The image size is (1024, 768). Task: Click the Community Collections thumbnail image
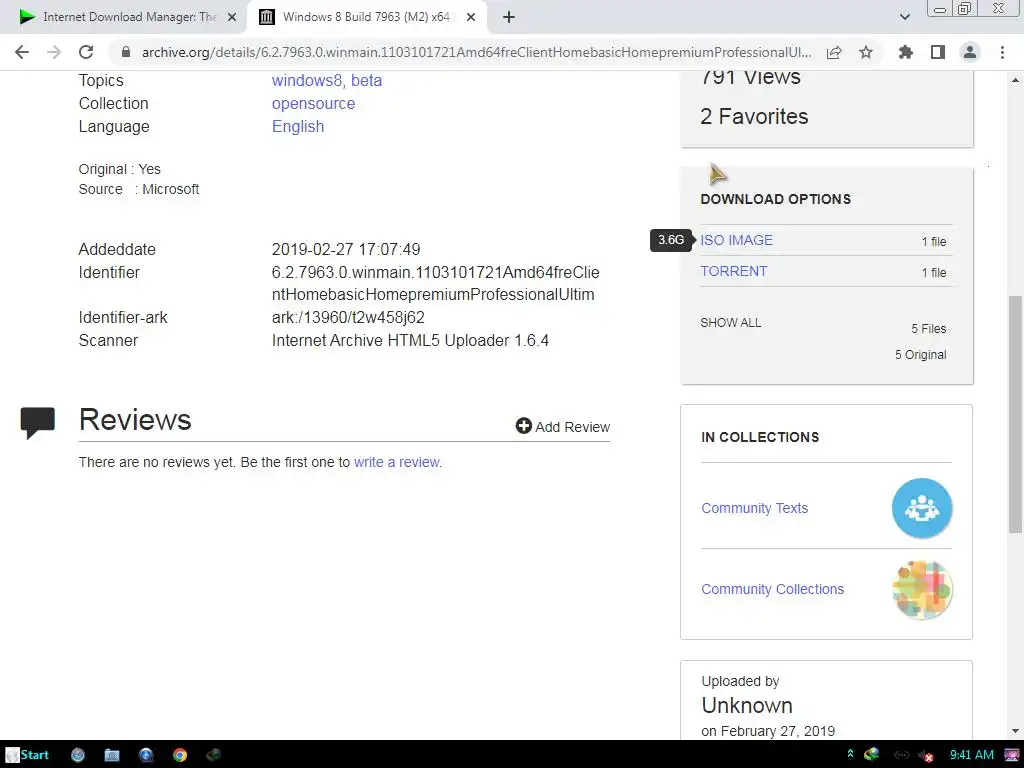click(921, 590)
